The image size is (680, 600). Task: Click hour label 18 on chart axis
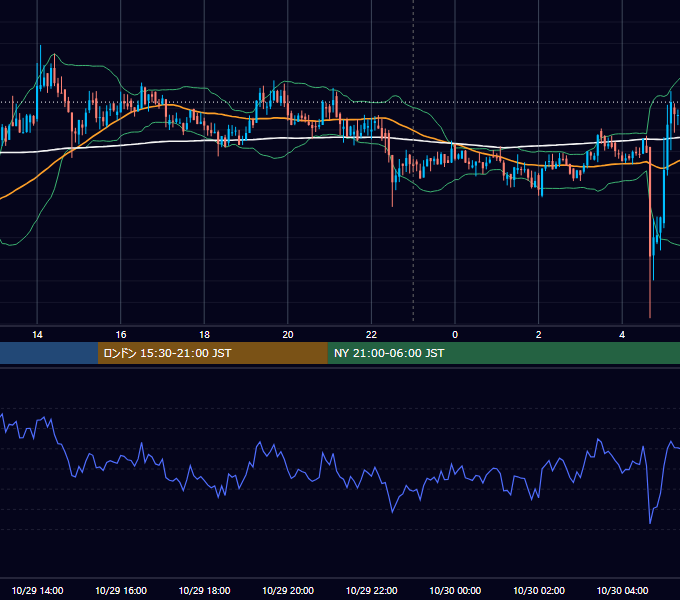[204, 335]
